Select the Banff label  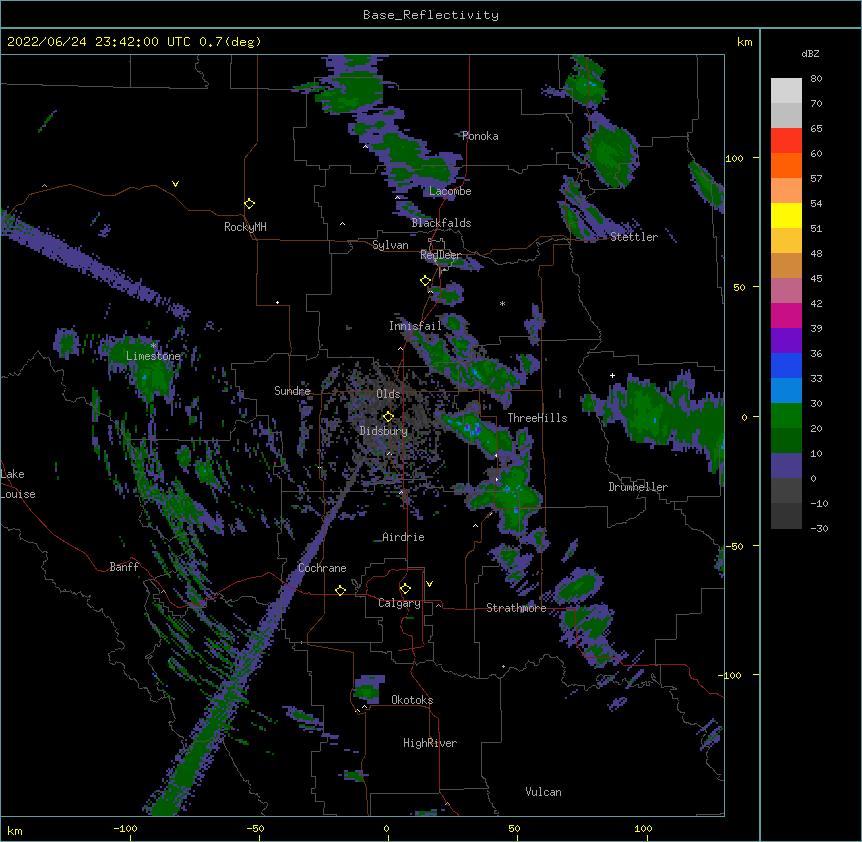coord(124,567)
